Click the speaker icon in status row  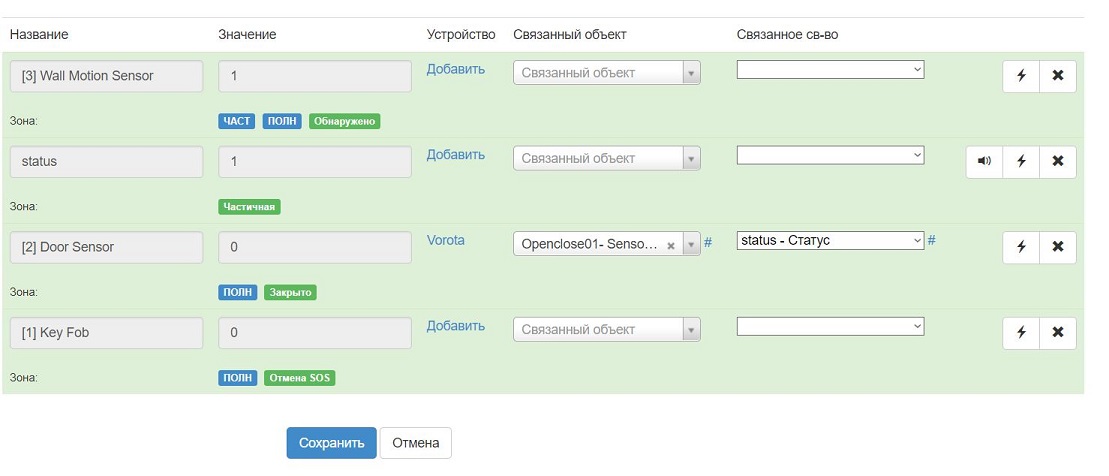click(984, 162)
